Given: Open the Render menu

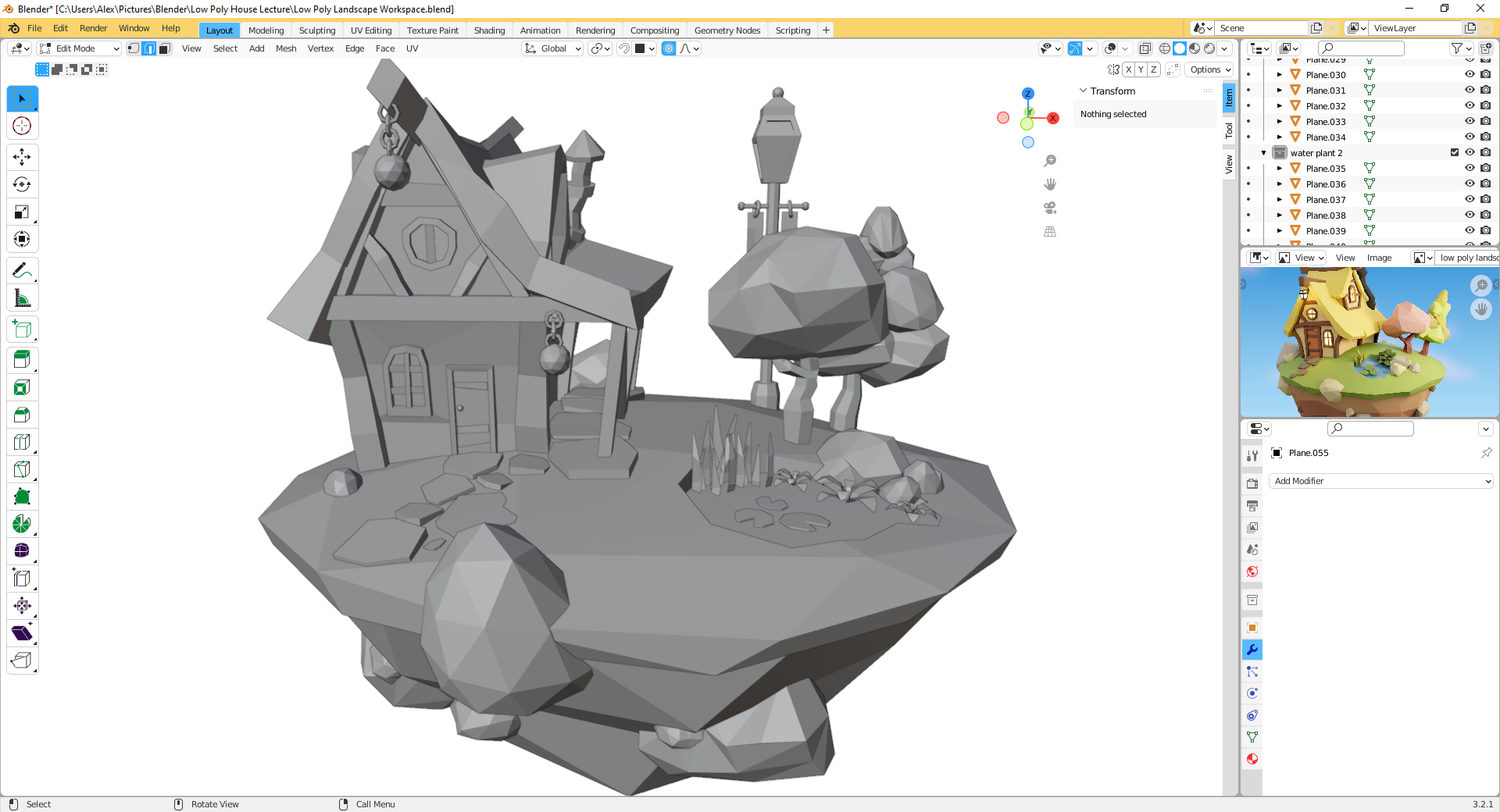Looking at the screenshot, I should tap(93, 28).
